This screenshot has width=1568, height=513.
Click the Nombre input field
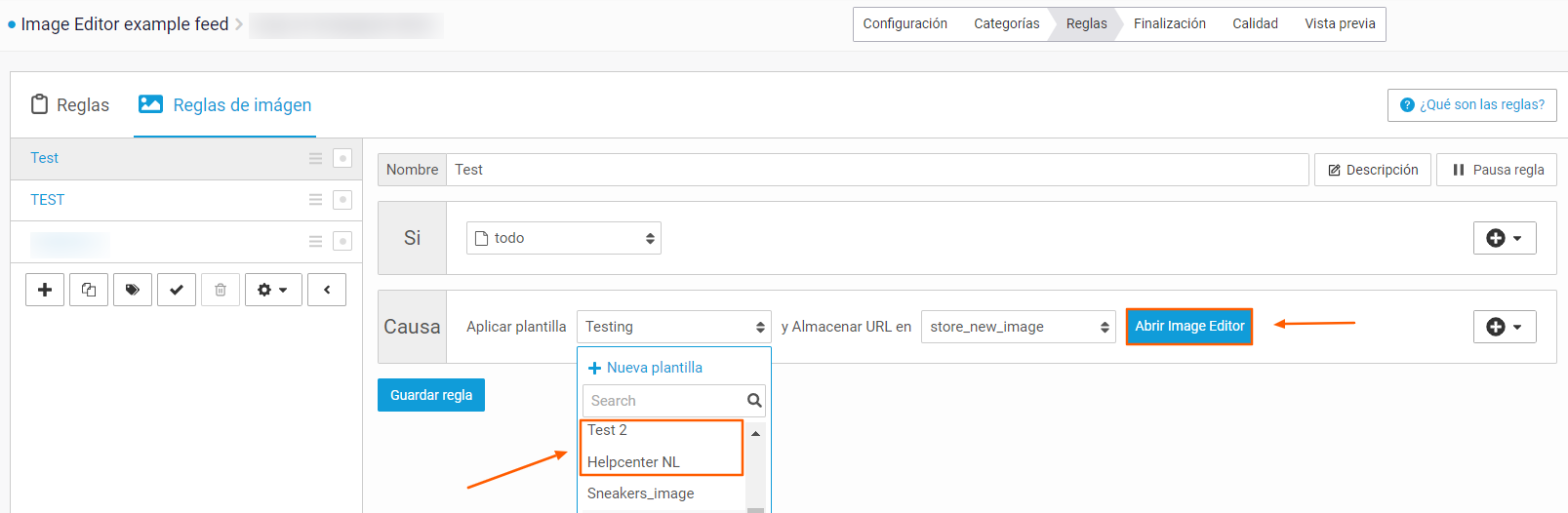[x=877, y=170]
